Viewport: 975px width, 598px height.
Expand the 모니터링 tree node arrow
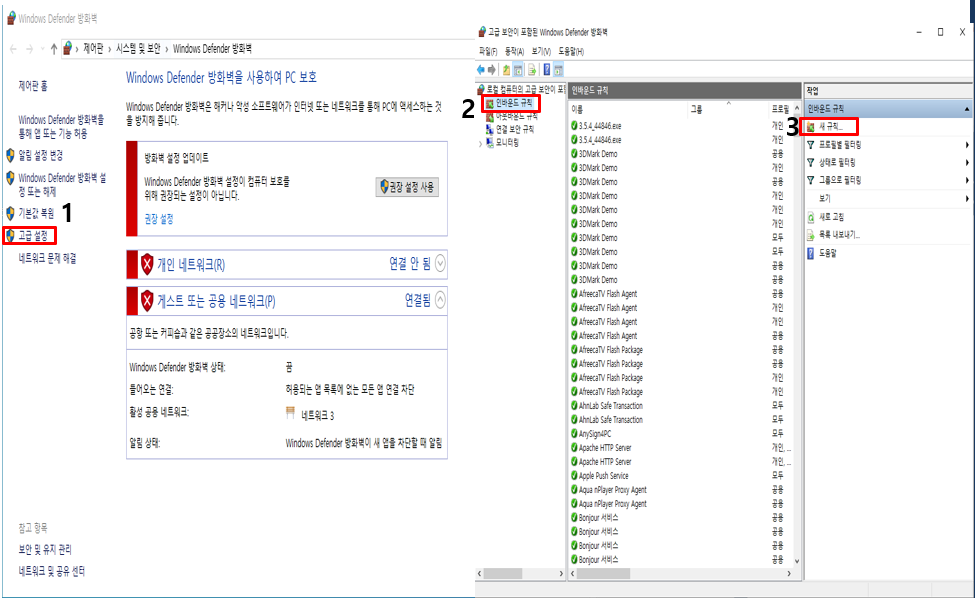(480, 144)
